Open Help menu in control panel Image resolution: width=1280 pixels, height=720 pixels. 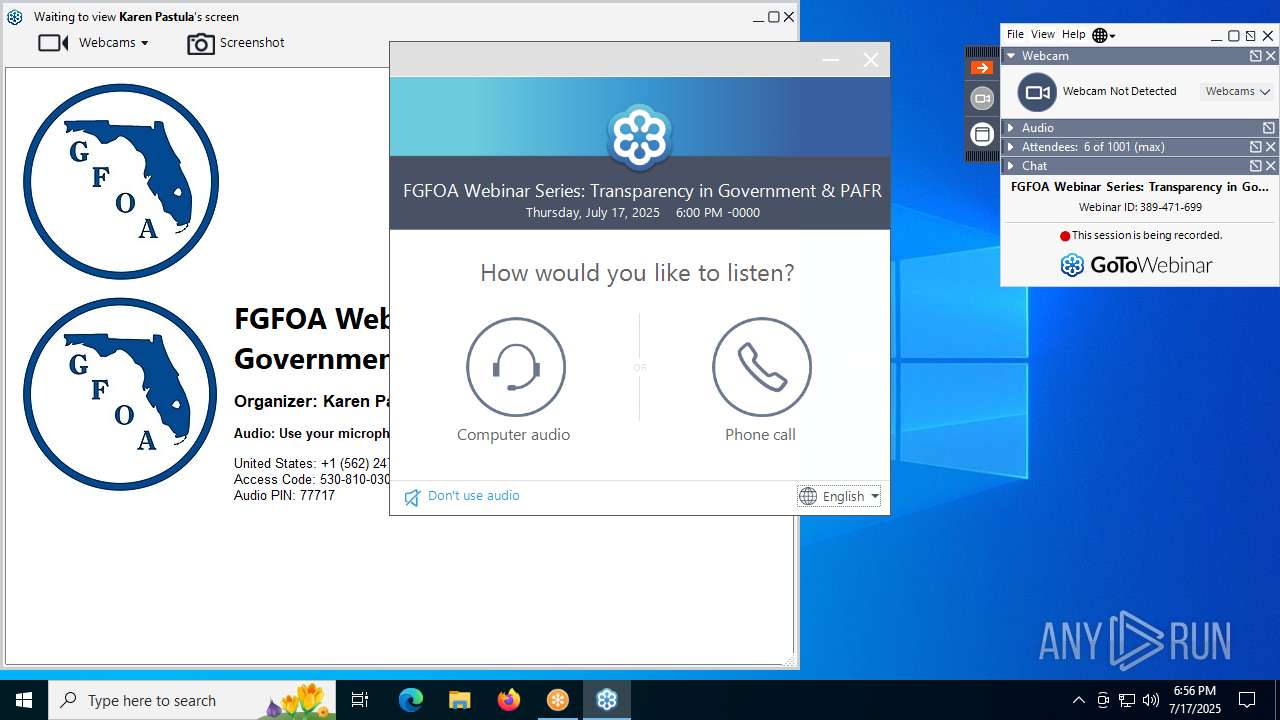(1074, 35)
